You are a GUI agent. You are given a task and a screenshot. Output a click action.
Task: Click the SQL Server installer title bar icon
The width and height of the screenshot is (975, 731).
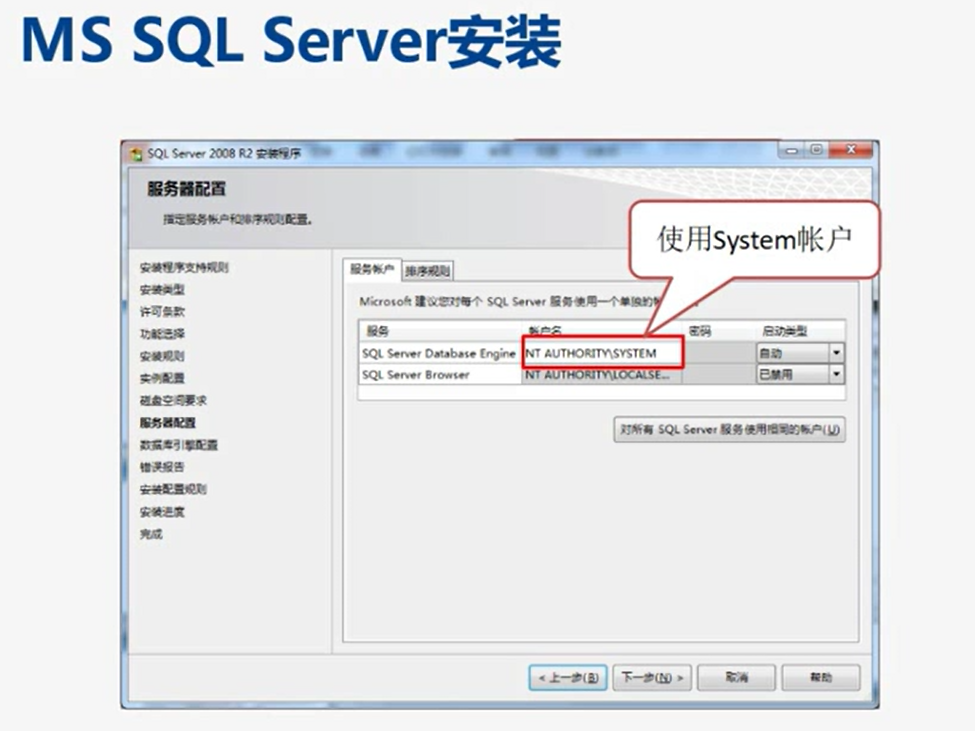136,153
